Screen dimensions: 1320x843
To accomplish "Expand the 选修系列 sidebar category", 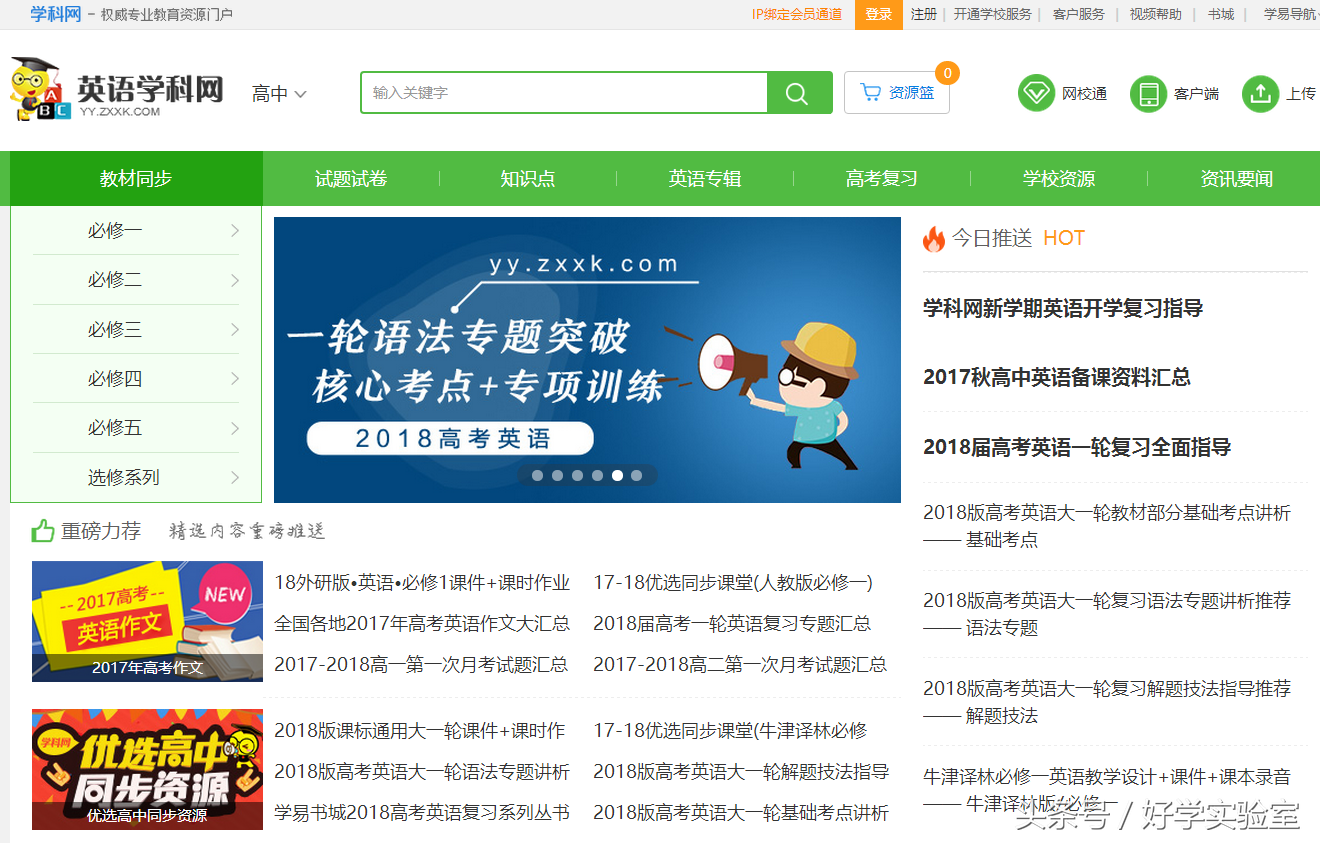I will tap(136, 478).
